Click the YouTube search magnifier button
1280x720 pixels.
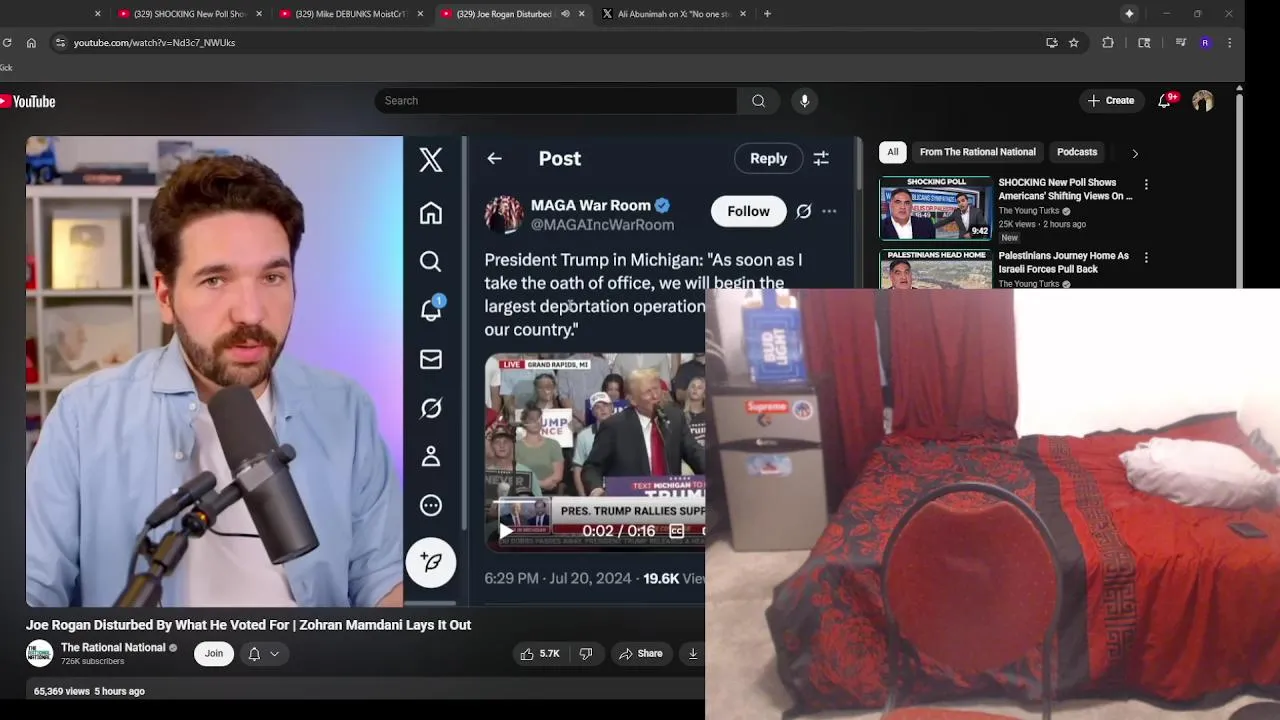point(758,101)
